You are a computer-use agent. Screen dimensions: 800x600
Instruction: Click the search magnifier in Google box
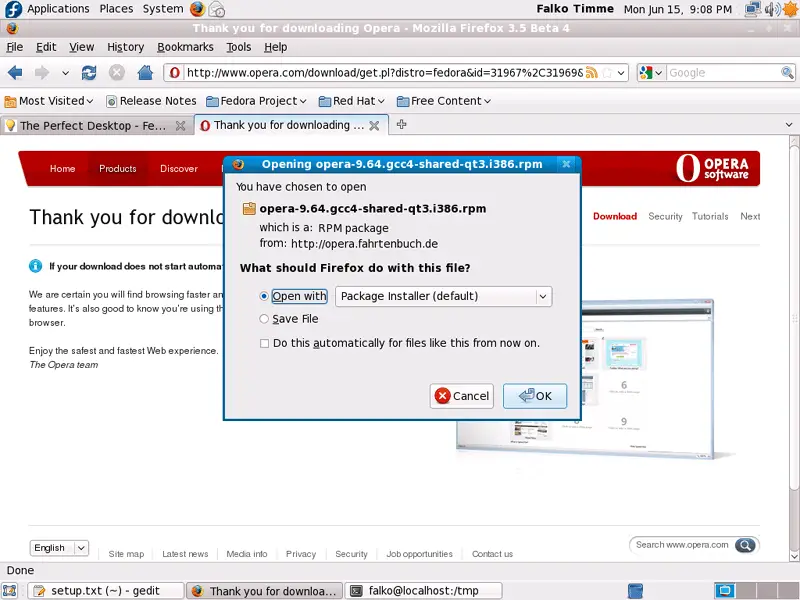[x=787, y=72]
